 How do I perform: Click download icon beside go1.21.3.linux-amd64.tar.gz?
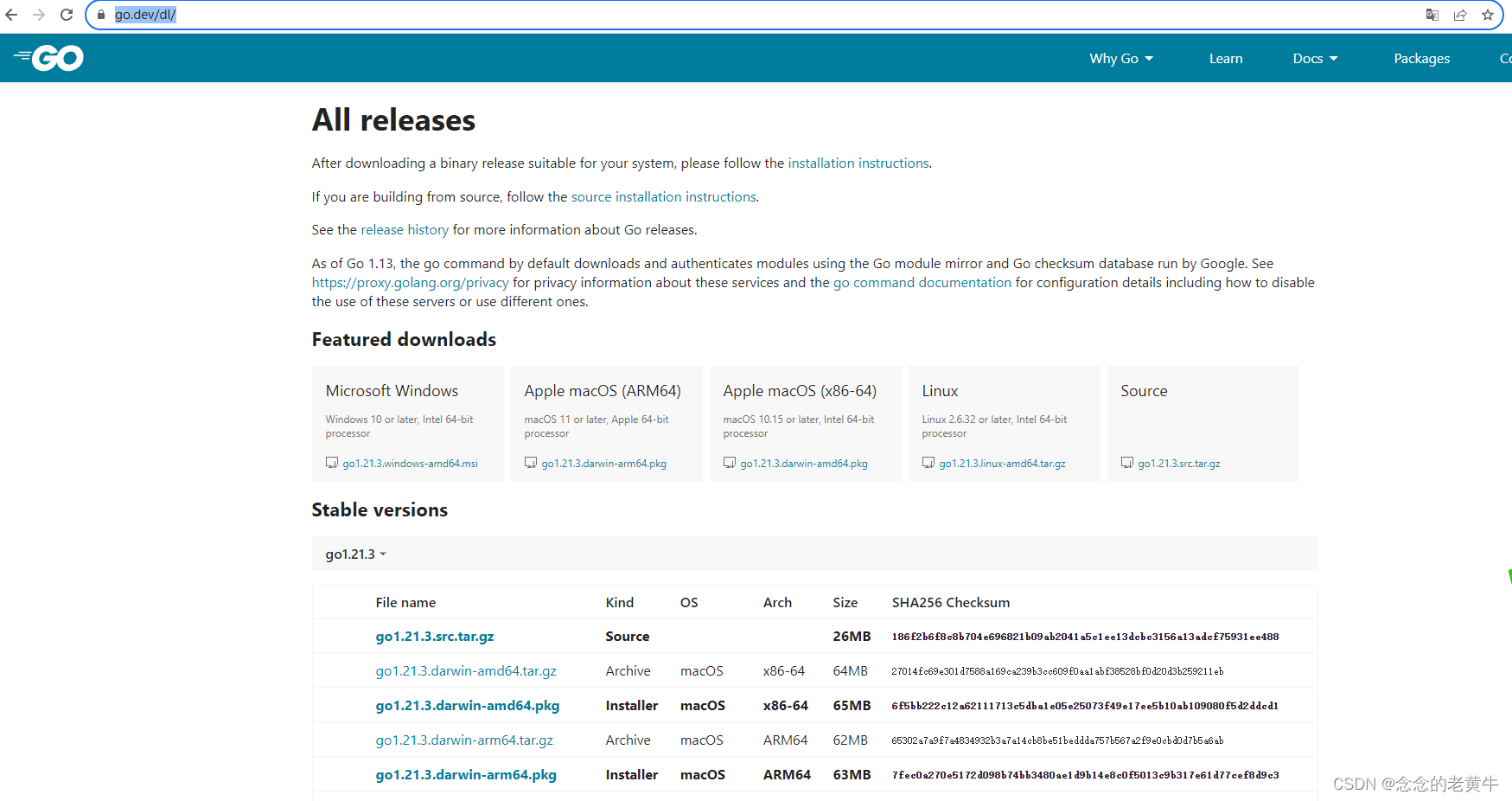(x=928, y=463)
